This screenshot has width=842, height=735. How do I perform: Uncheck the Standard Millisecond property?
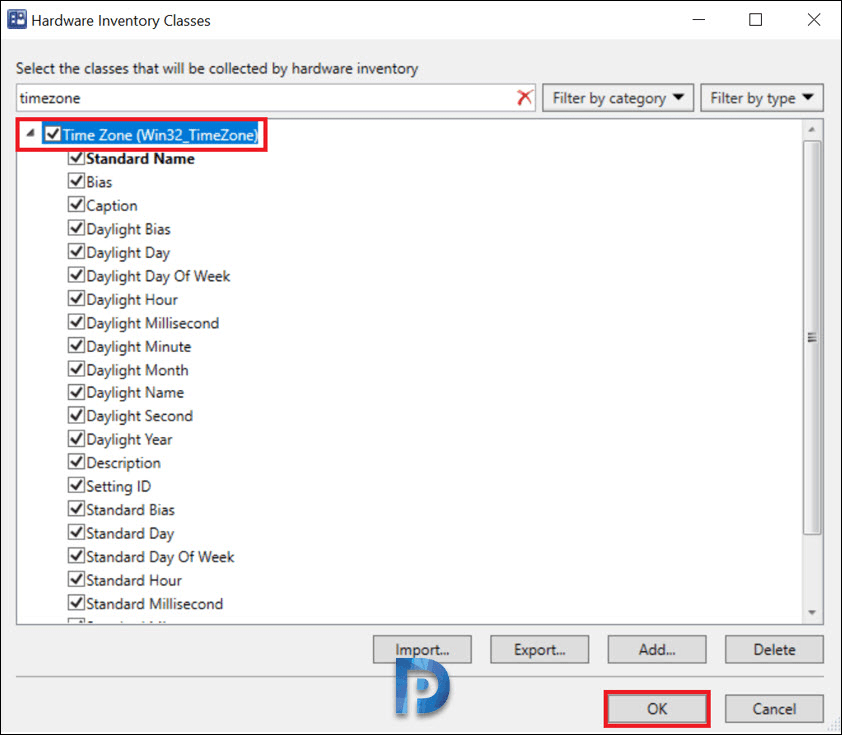(77, 603)
